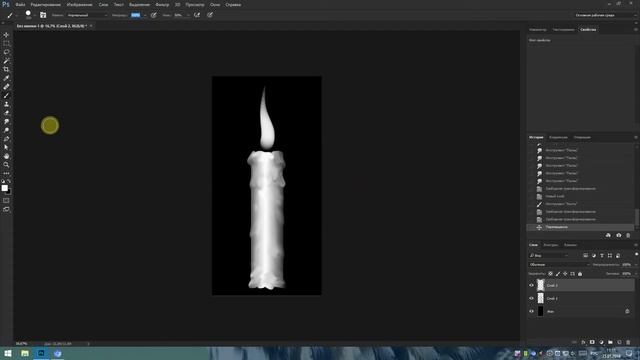
Task: Click the foreground color swatch
Action: (x=4, y=188)
